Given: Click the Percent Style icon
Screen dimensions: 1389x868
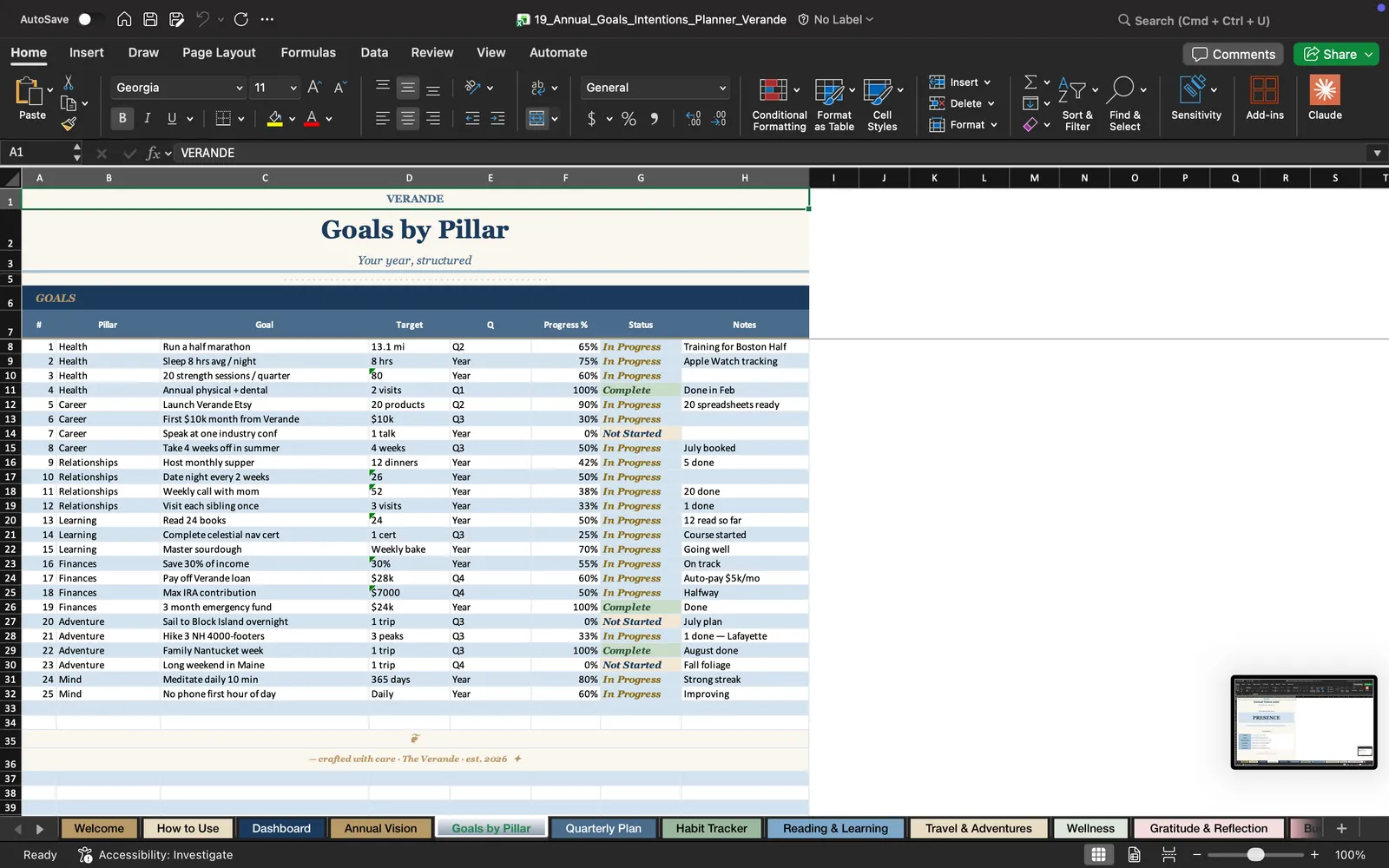Looking at the screenshot, I should point(629,118).
